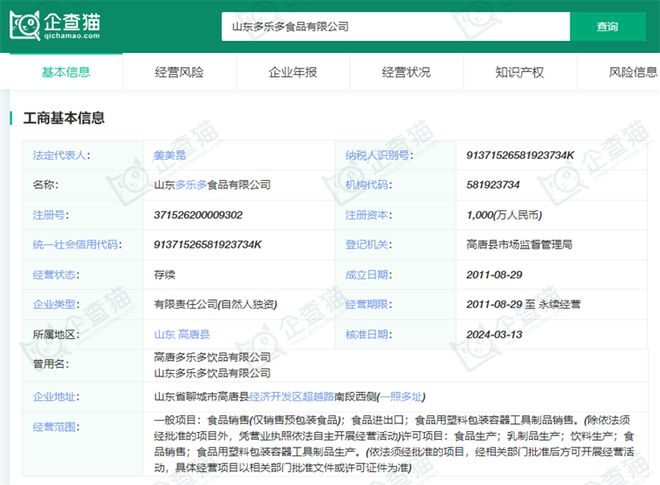
Task: Open the 一照多址 link in address
Action: click(401, 397)
